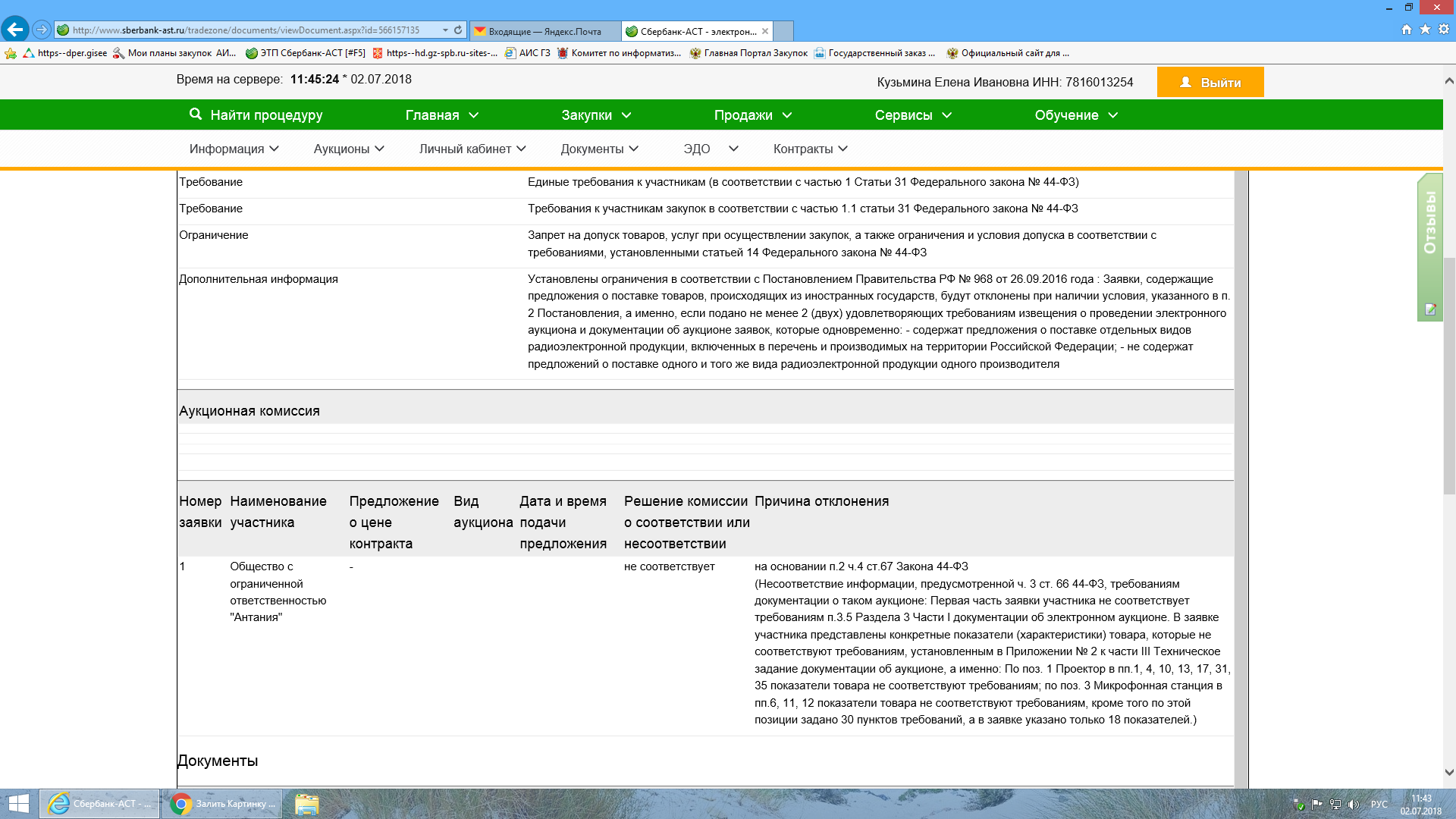Open the Документы submenu

[599, 149]
